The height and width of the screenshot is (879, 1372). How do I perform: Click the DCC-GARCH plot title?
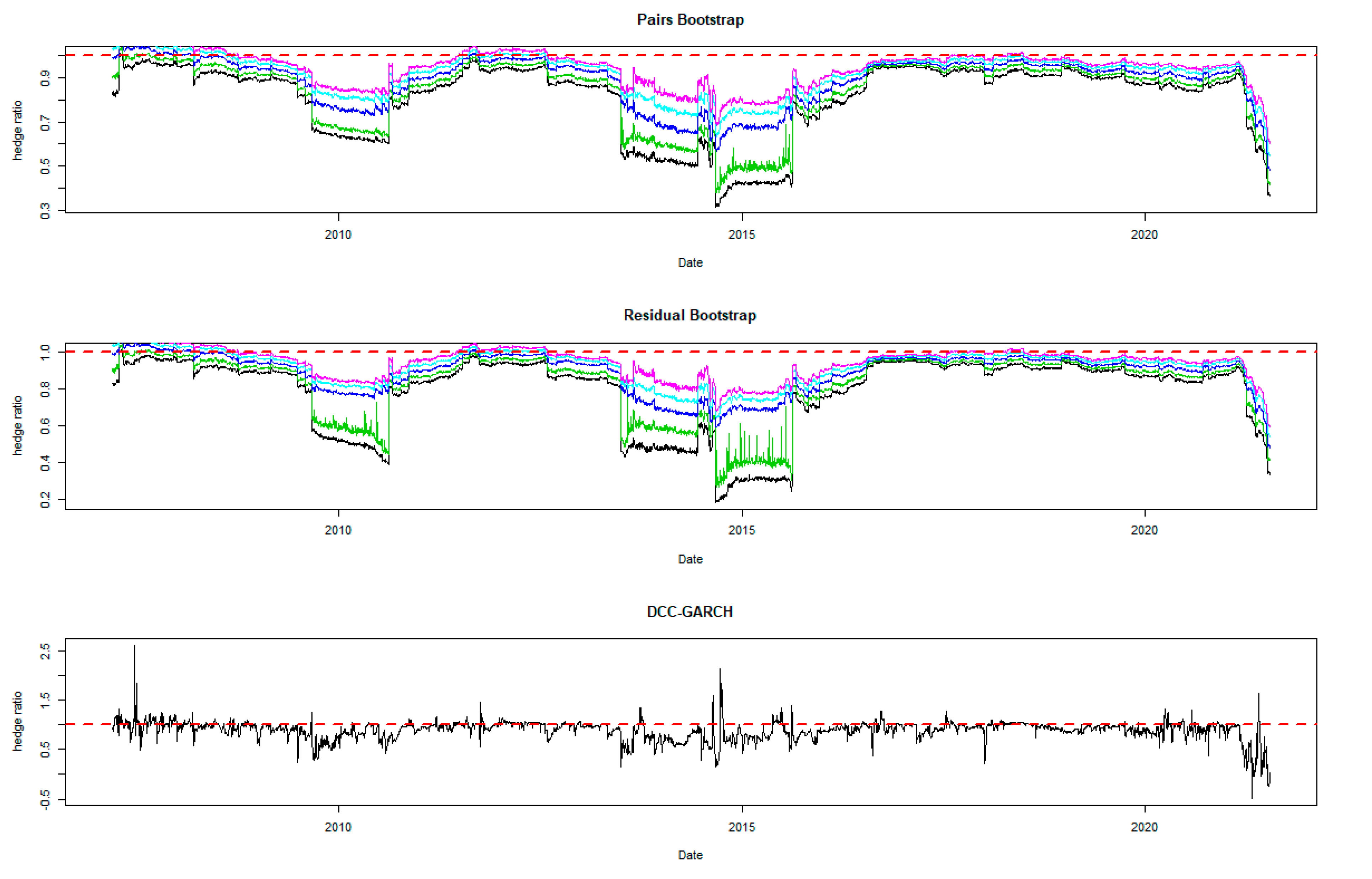click(x=690, y=611)
